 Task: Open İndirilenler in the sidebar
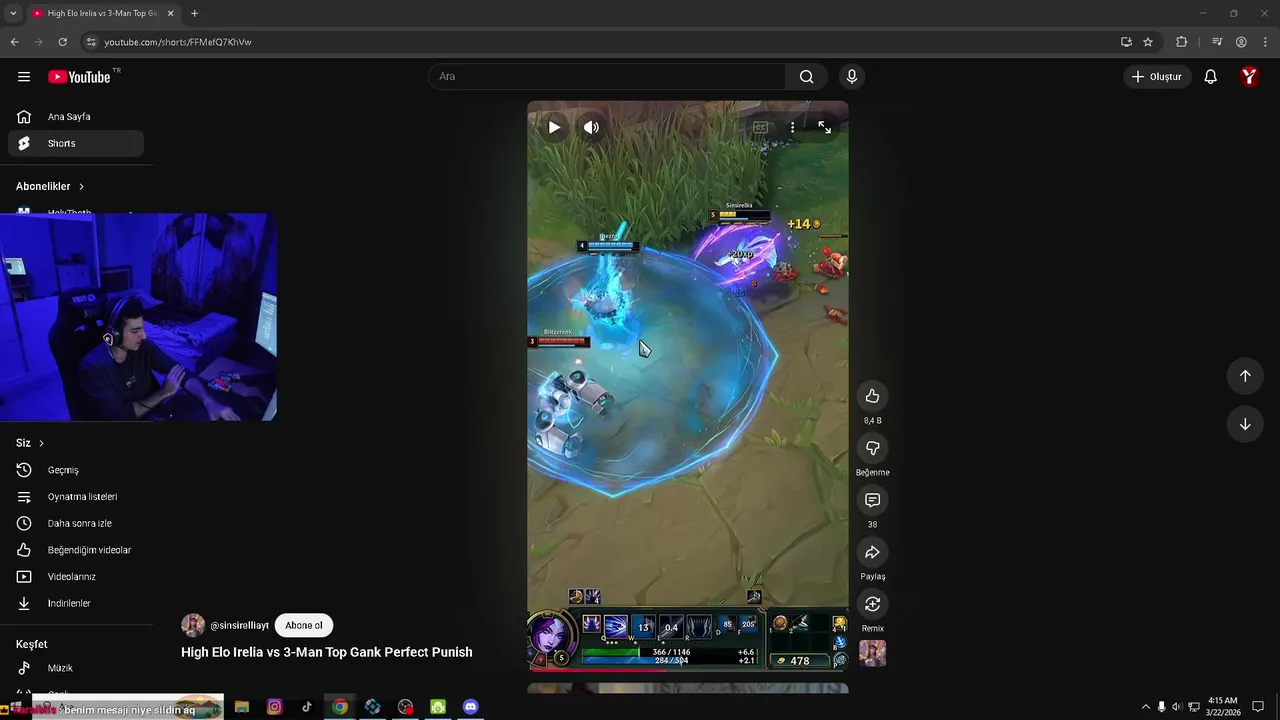[x=76, y=603]
